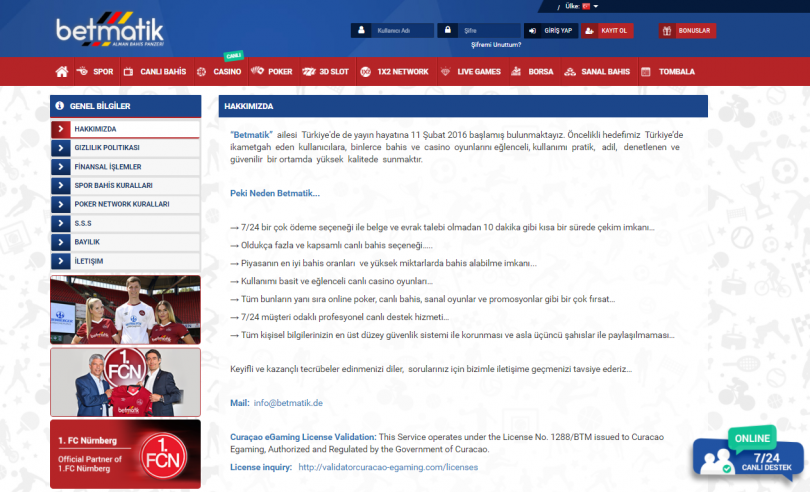Click the Kullanıcı Adı username field
This screenshot has height=492, width=810.
[402, 30]
